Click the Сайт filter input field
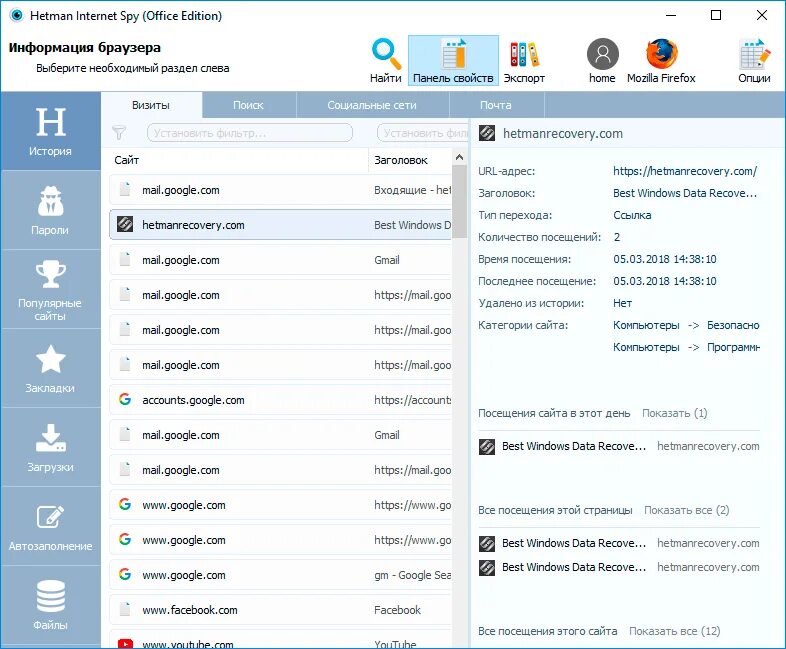The width and height of the screenshot is (786, 649). (250, 133)
